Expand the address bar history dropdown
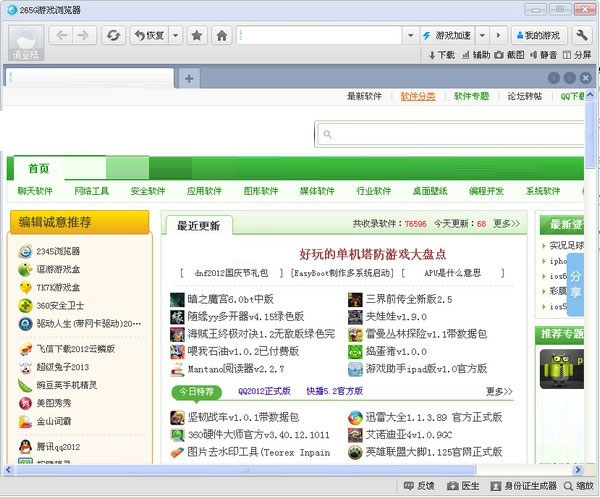Viewport: 600px width, 497px height. [x=411, y=36]
